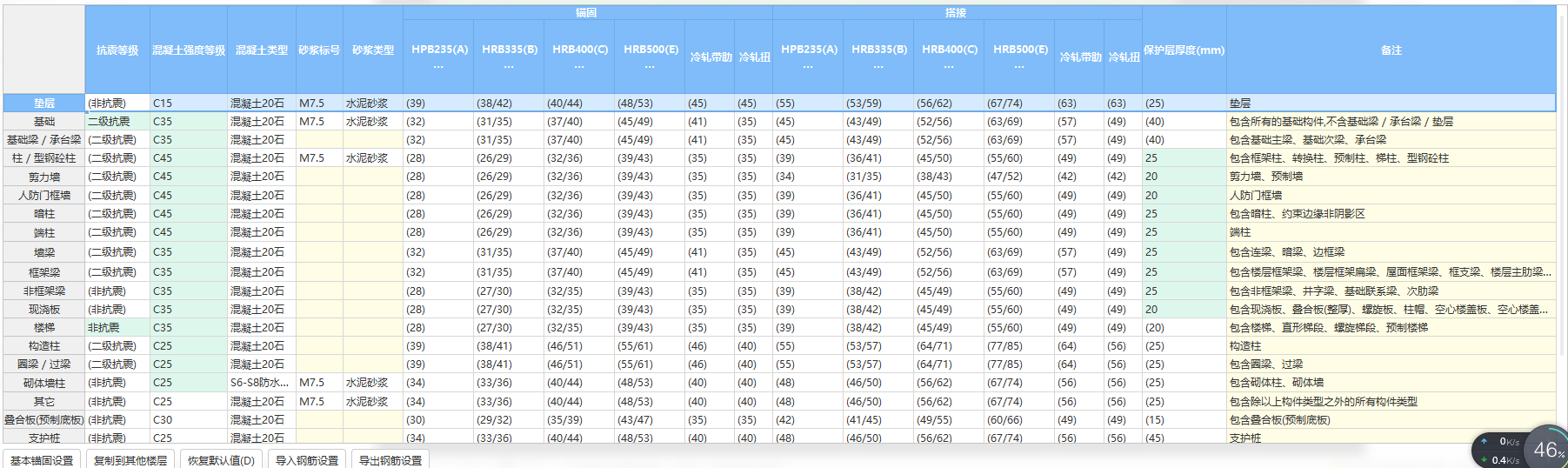Select the 垫层 row header
This screenshot has width=1568, height=468.
click(x=44, y=104)
